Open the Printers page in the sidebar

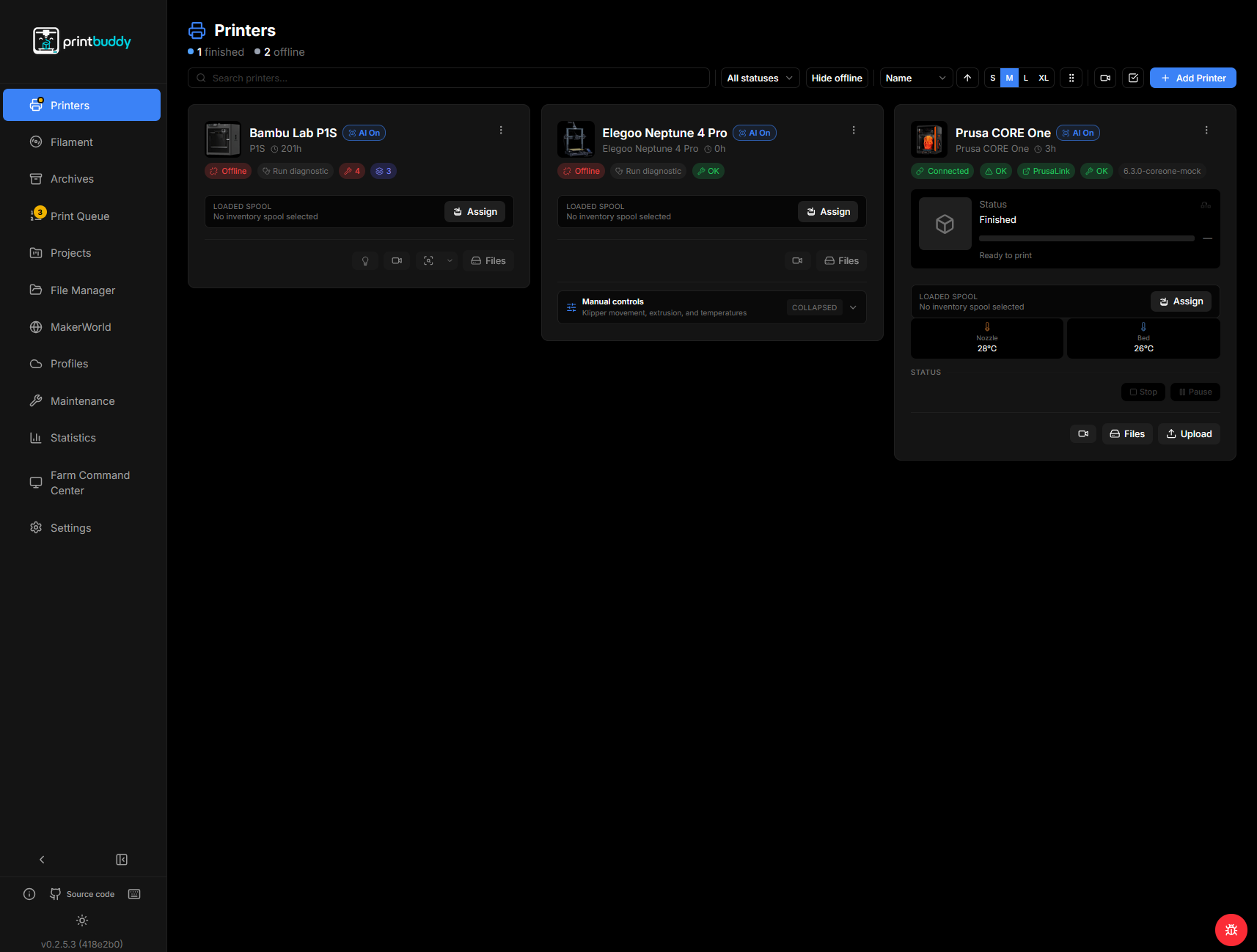pyautogui.click(x=82, y=105)
